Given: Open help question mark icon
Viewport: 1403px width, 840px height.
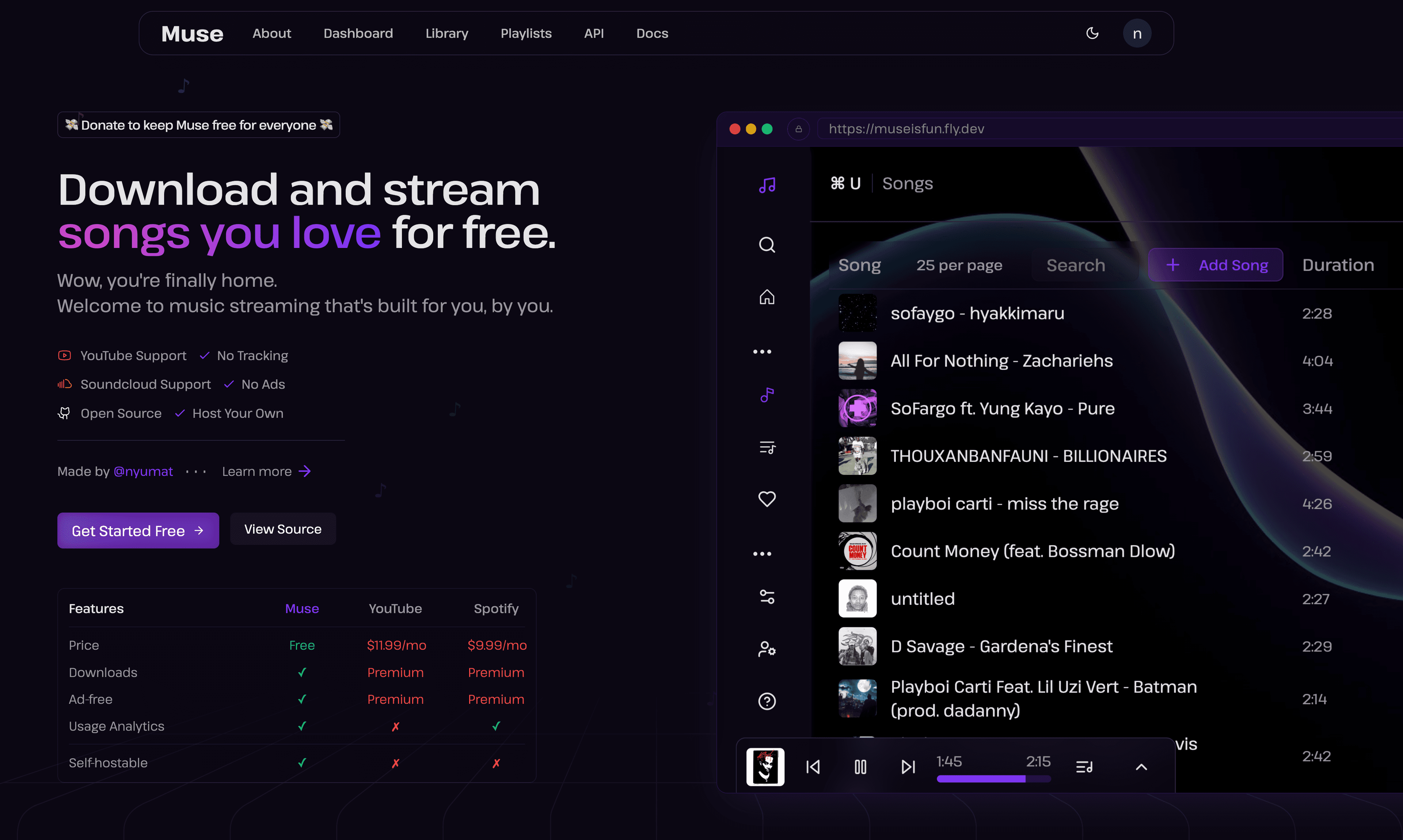Looking at the screenshot, I should (x=767, y=701).
